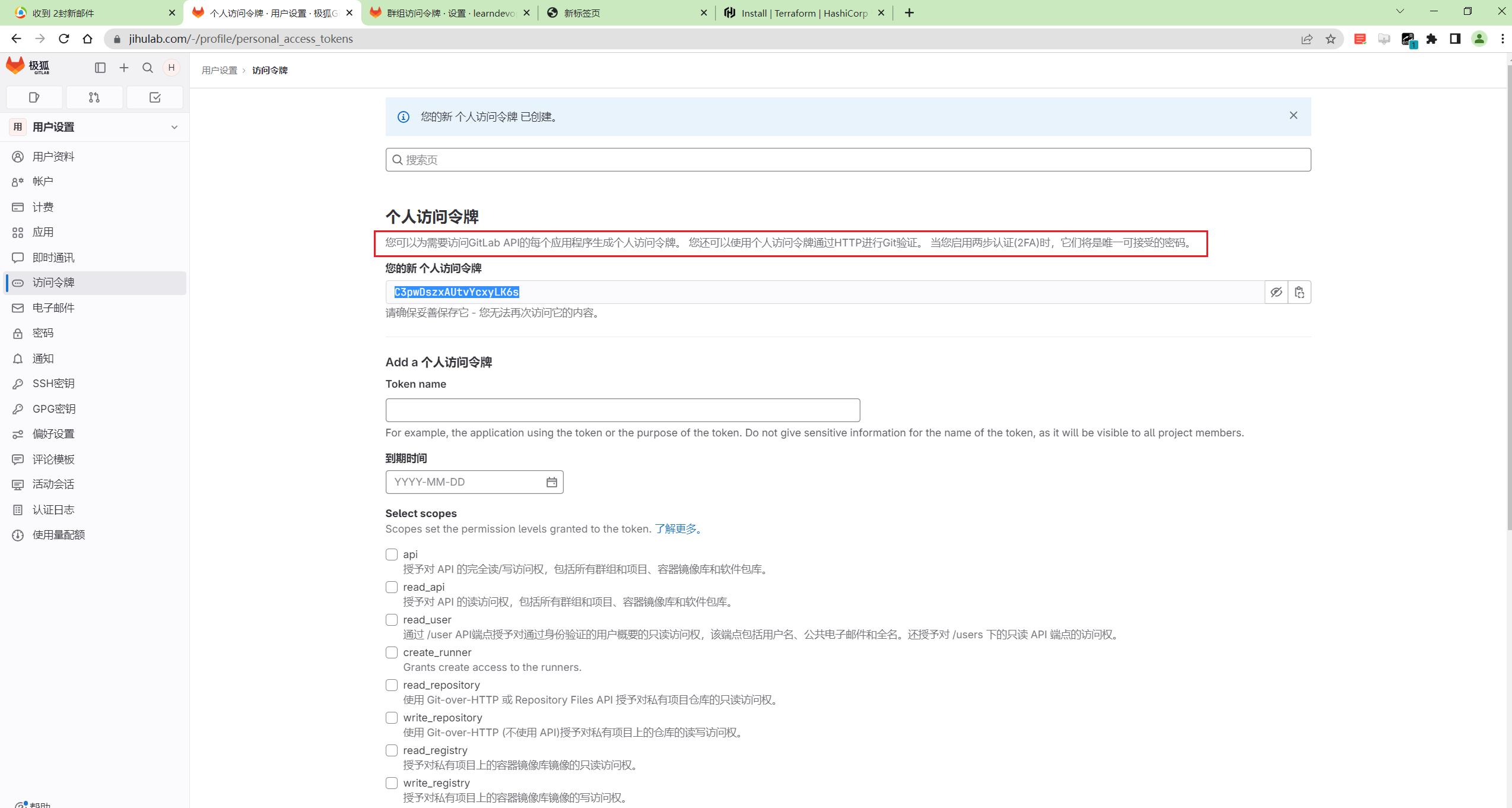Image resolution: width=1512 pixels, height=808 pixels.
Task: Click the 搜索页 search field
Action: point(848,160)
